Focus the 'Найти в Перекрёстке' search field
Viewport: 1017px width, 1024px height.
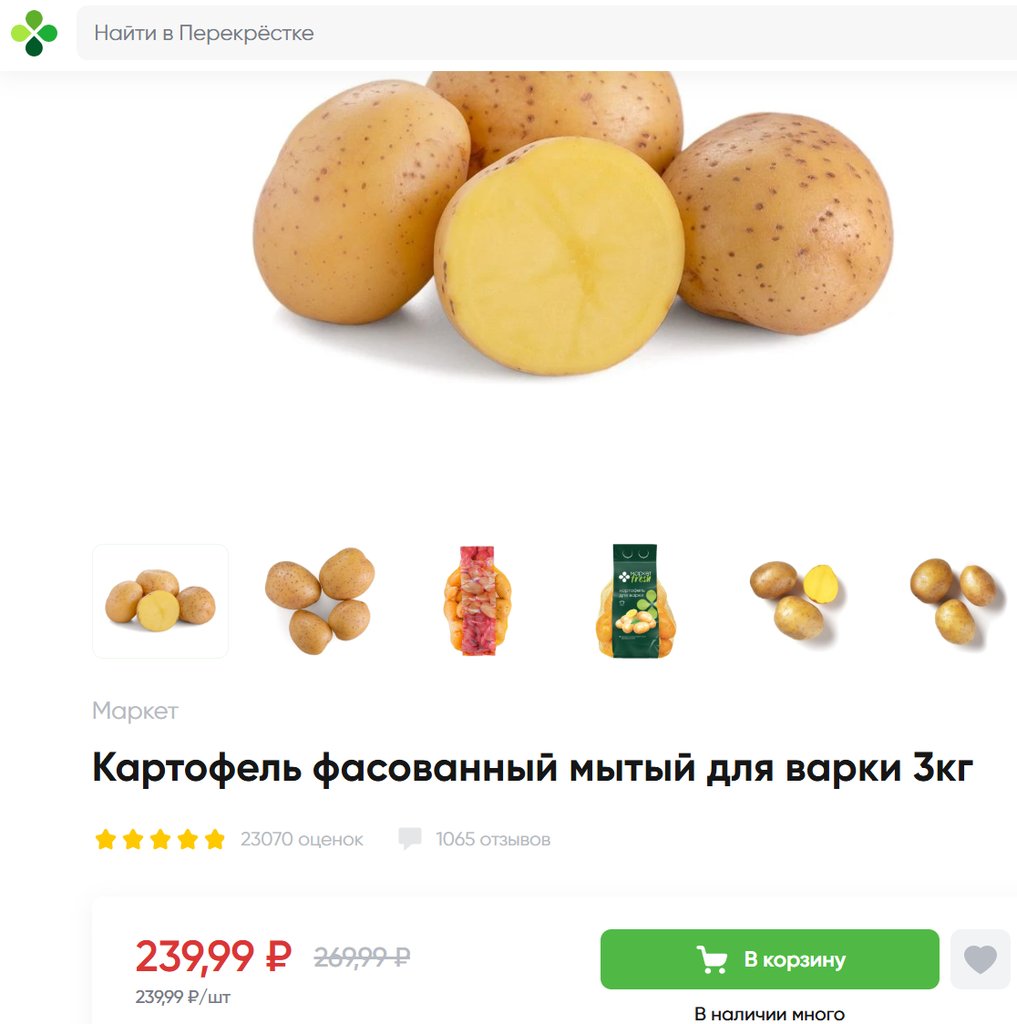547,33
